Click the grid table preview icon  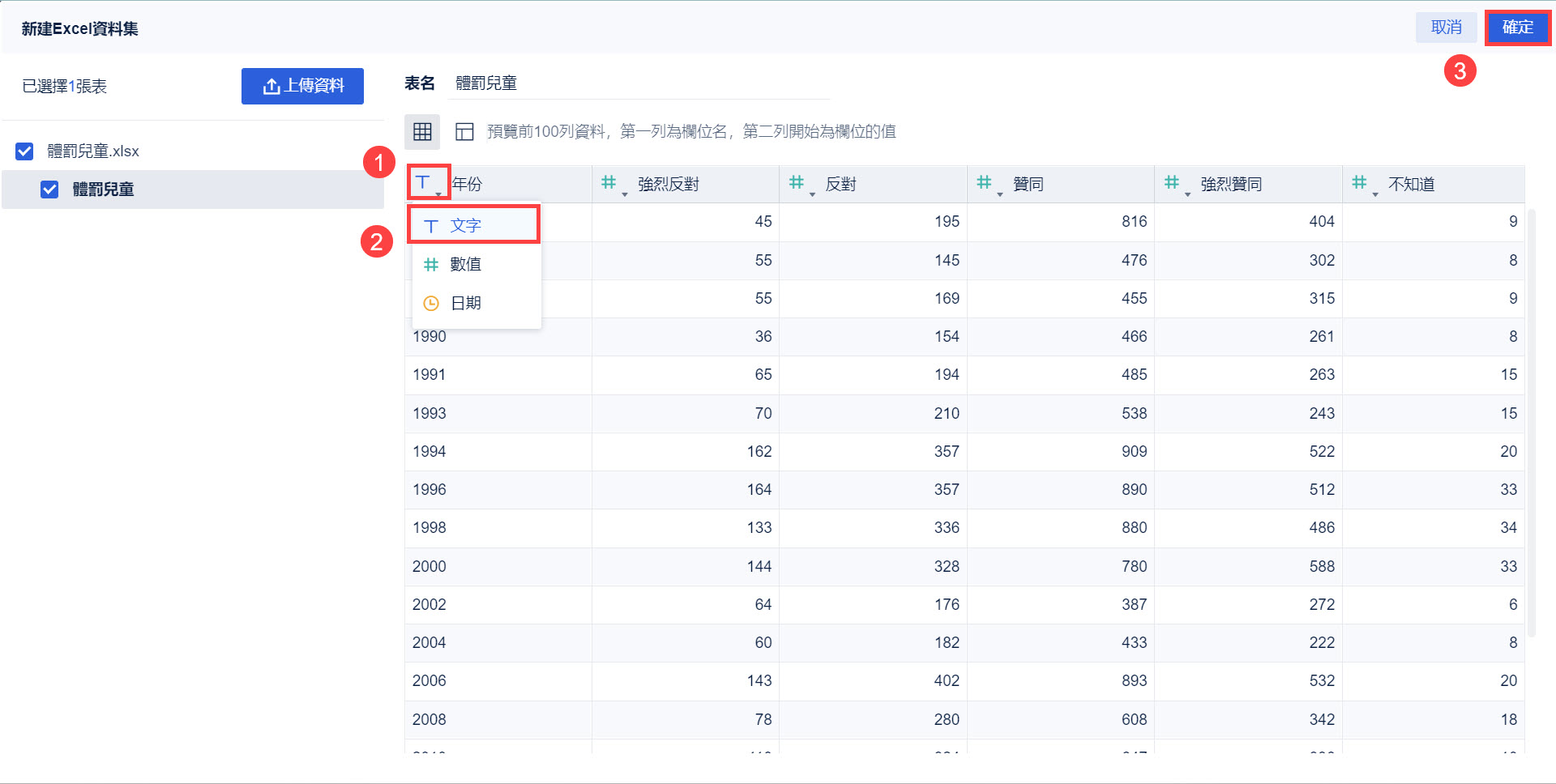pos(422,132)
